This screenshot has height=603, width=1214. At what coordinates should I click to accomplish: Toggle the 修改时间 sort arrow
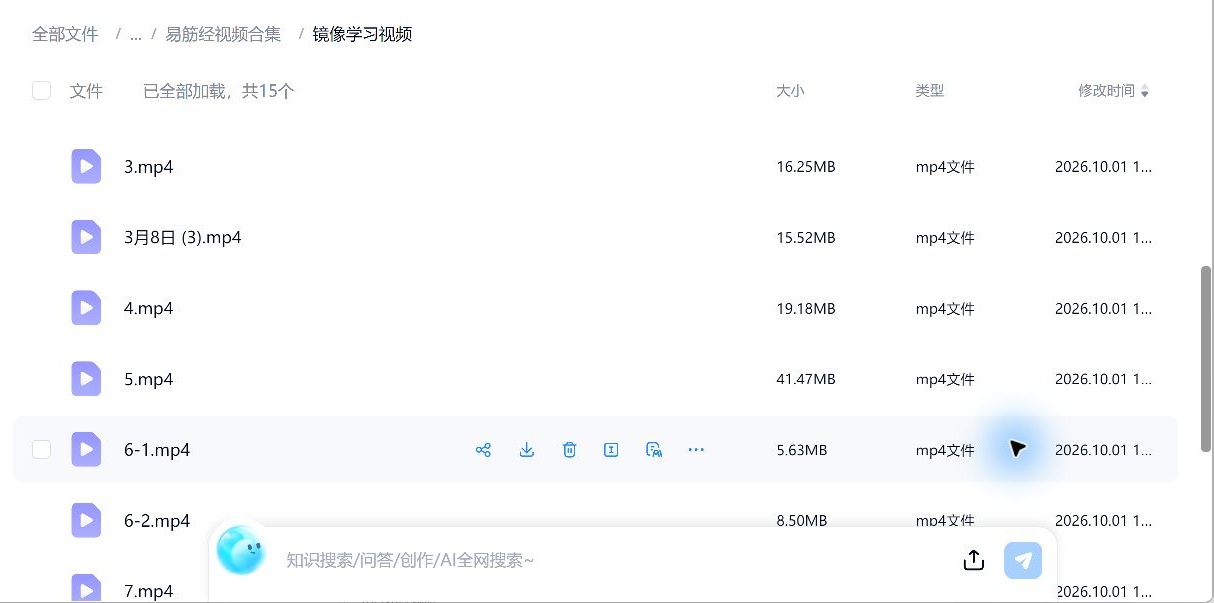tap(1145, 92)
